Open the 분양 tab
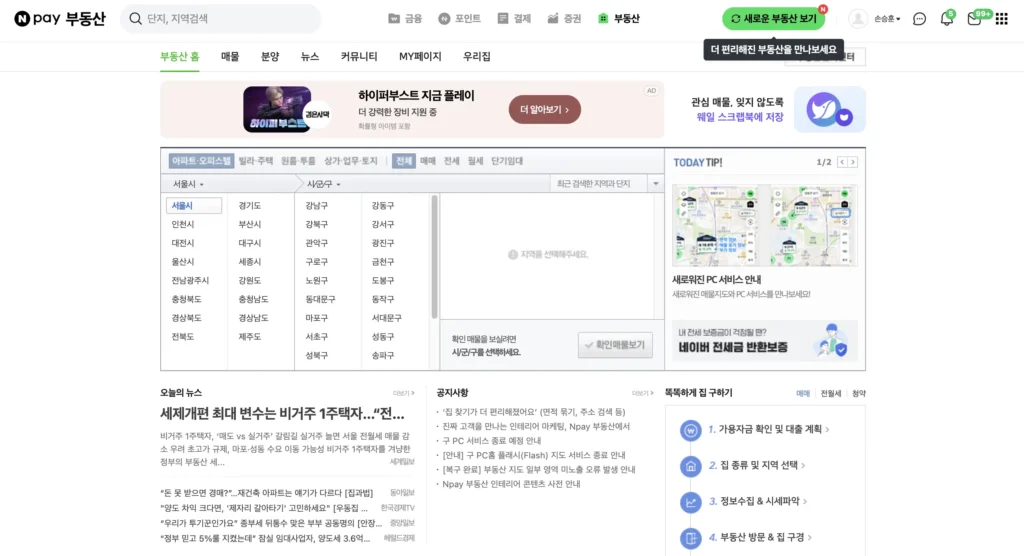 click(x=270, y=57)
